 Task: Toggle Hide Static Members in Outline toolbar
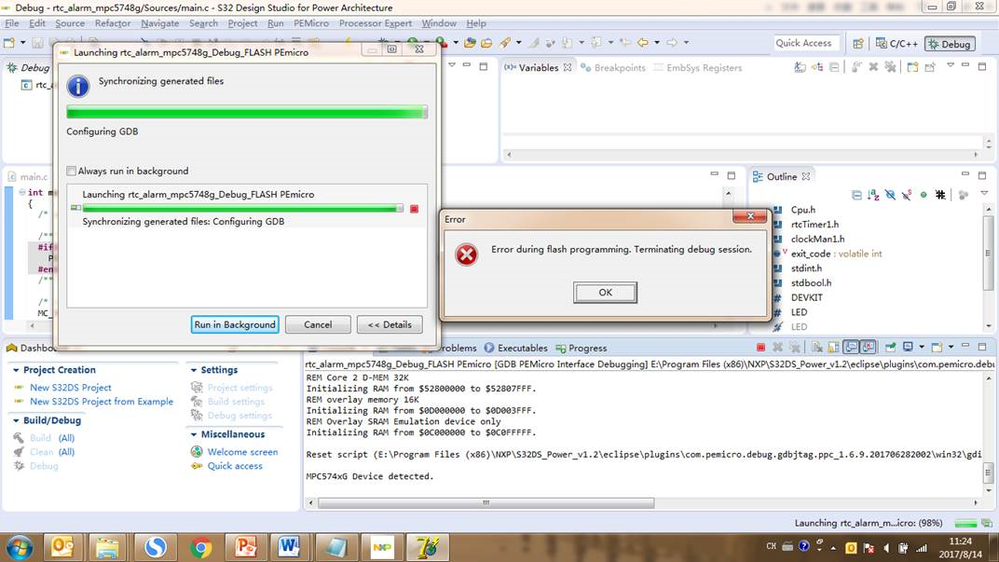tap(907, 195)
